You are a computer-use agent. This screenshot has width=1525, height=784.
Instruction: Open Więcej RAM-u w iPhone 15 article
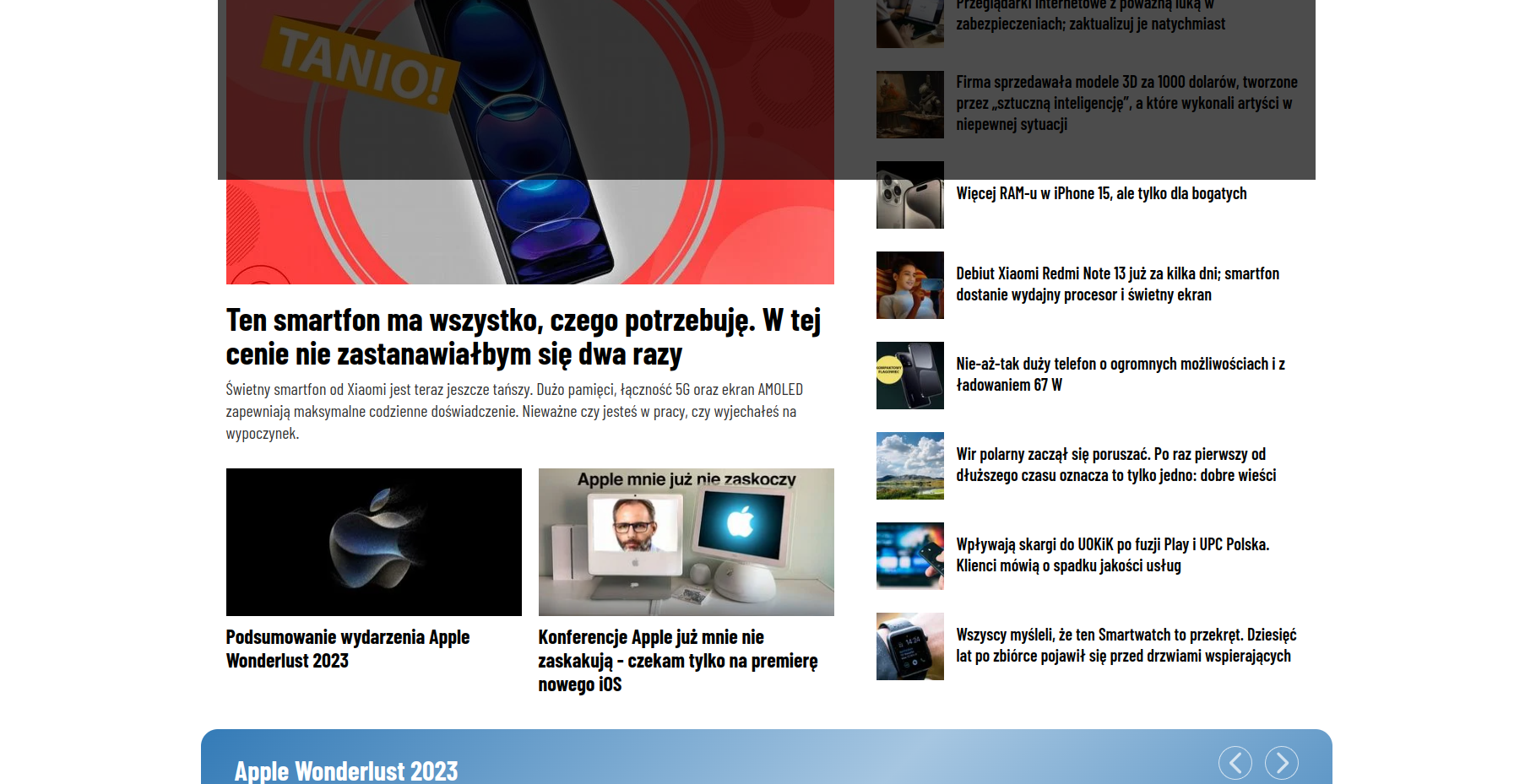[x=1100, y=193]
